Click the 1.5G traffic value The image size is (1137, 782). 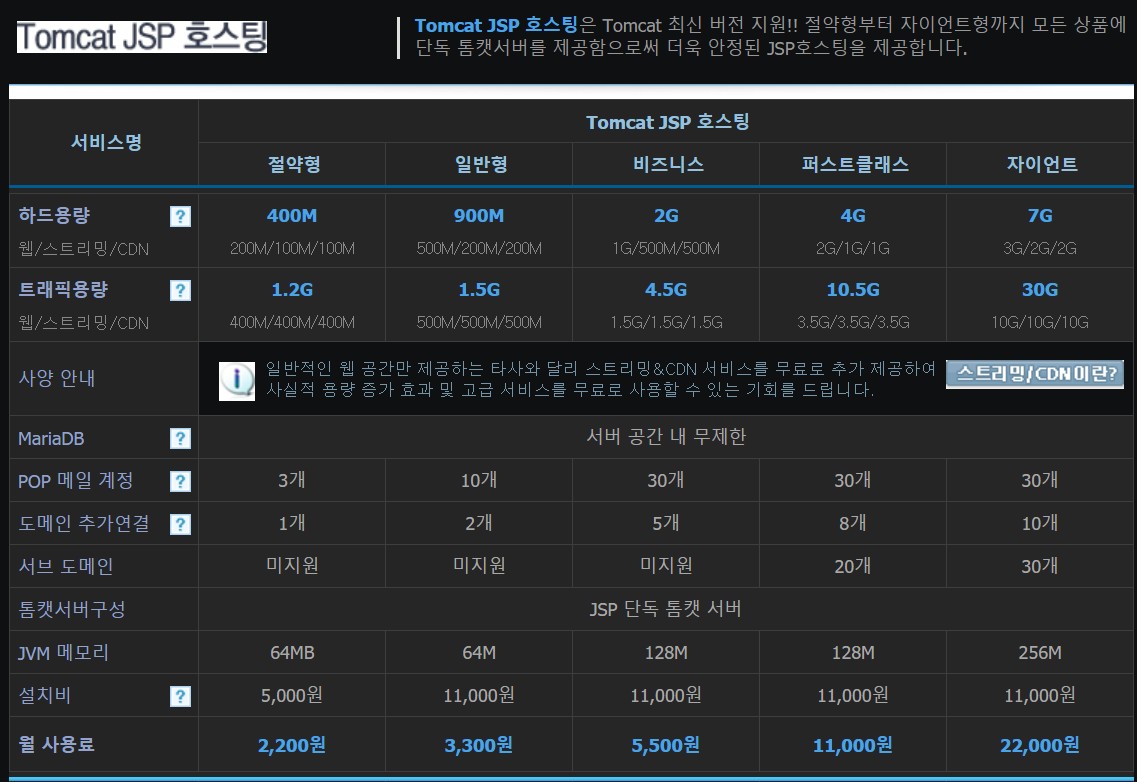479,289
